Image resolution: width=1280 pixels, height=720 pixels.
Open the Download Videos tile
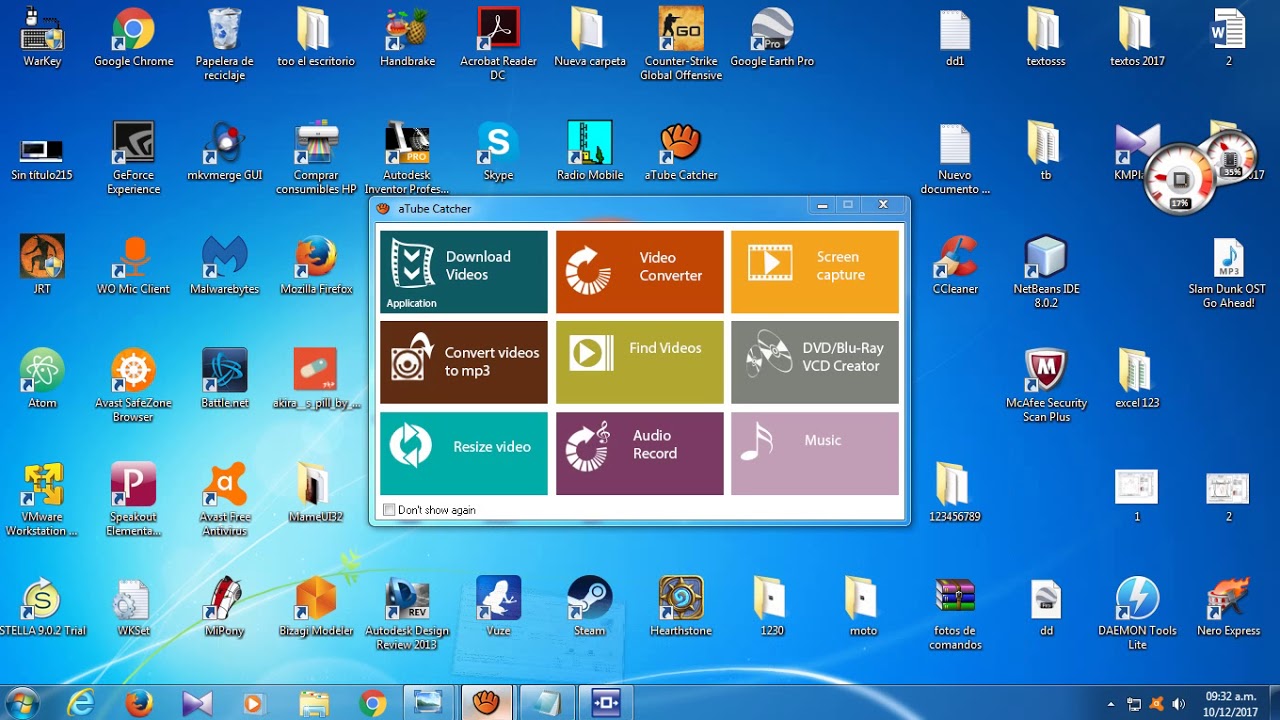(464, 272)
